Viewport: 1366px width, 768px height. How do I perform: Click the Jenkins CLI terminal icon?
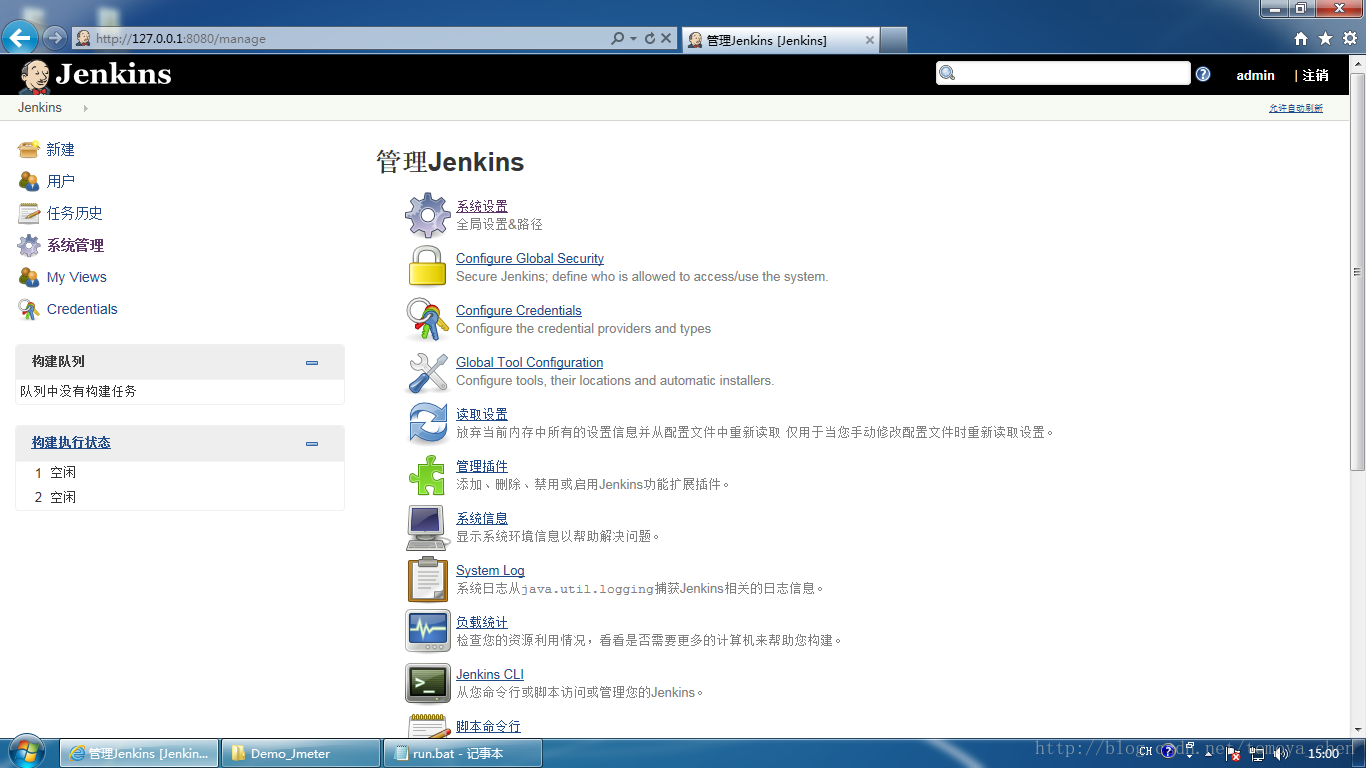428,683
